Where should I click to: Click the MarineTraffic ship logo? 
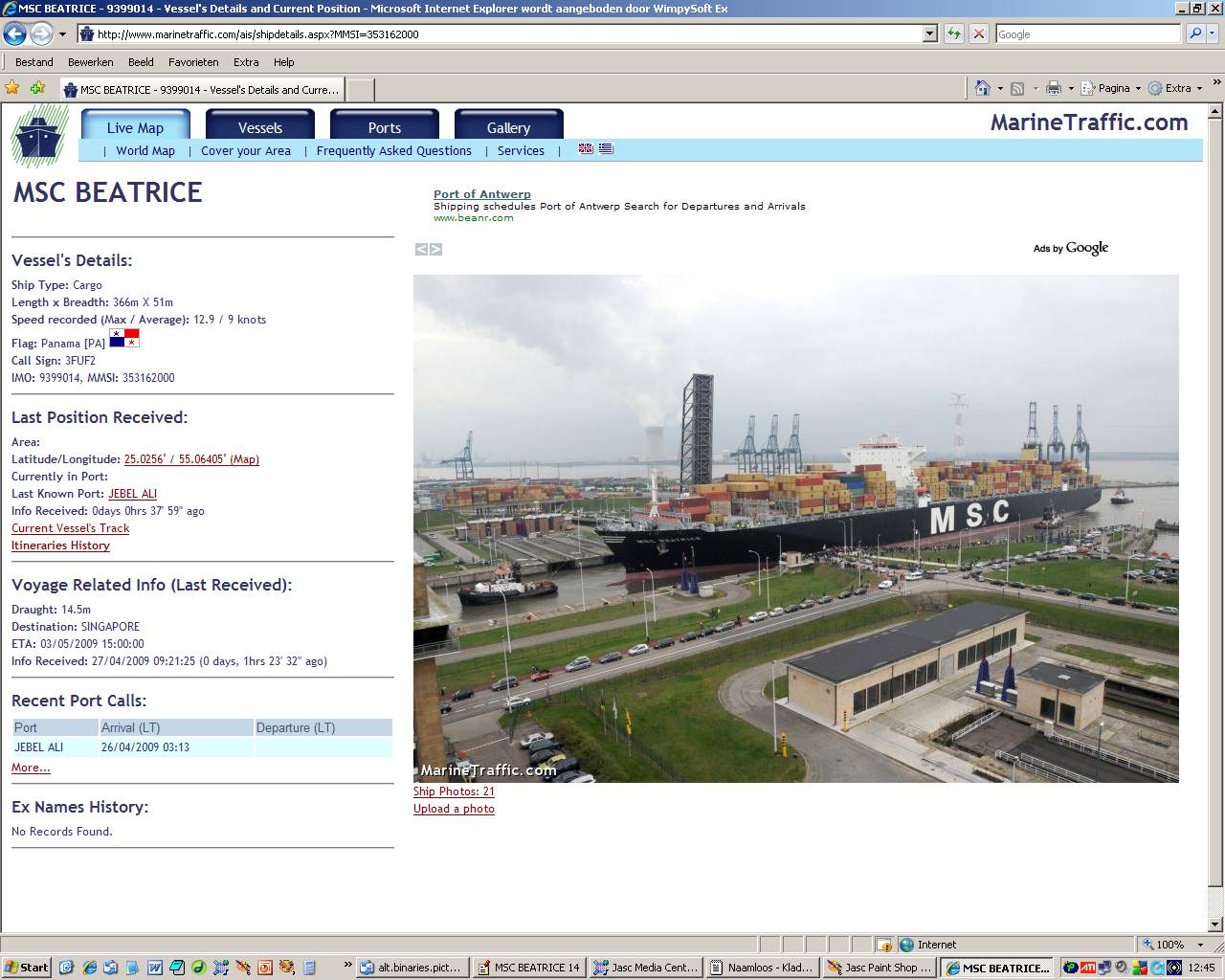39,137
